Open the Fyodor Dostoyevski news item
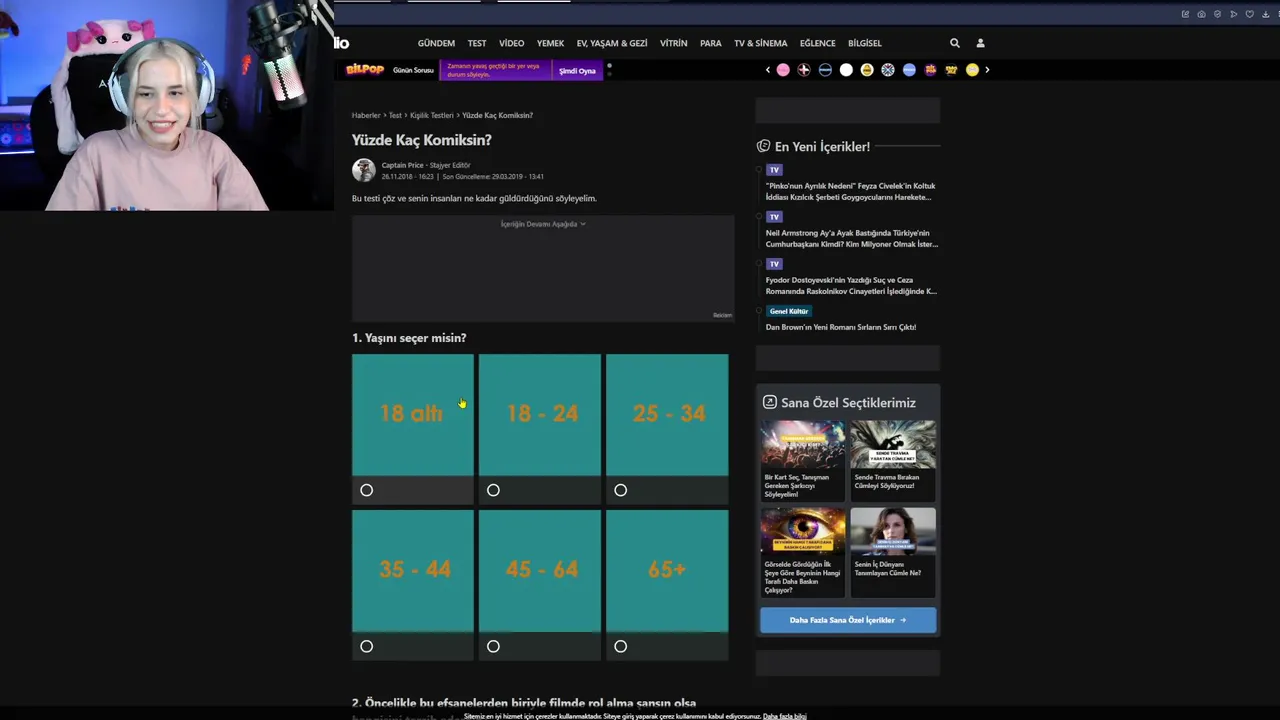 [x=851, y=285]
